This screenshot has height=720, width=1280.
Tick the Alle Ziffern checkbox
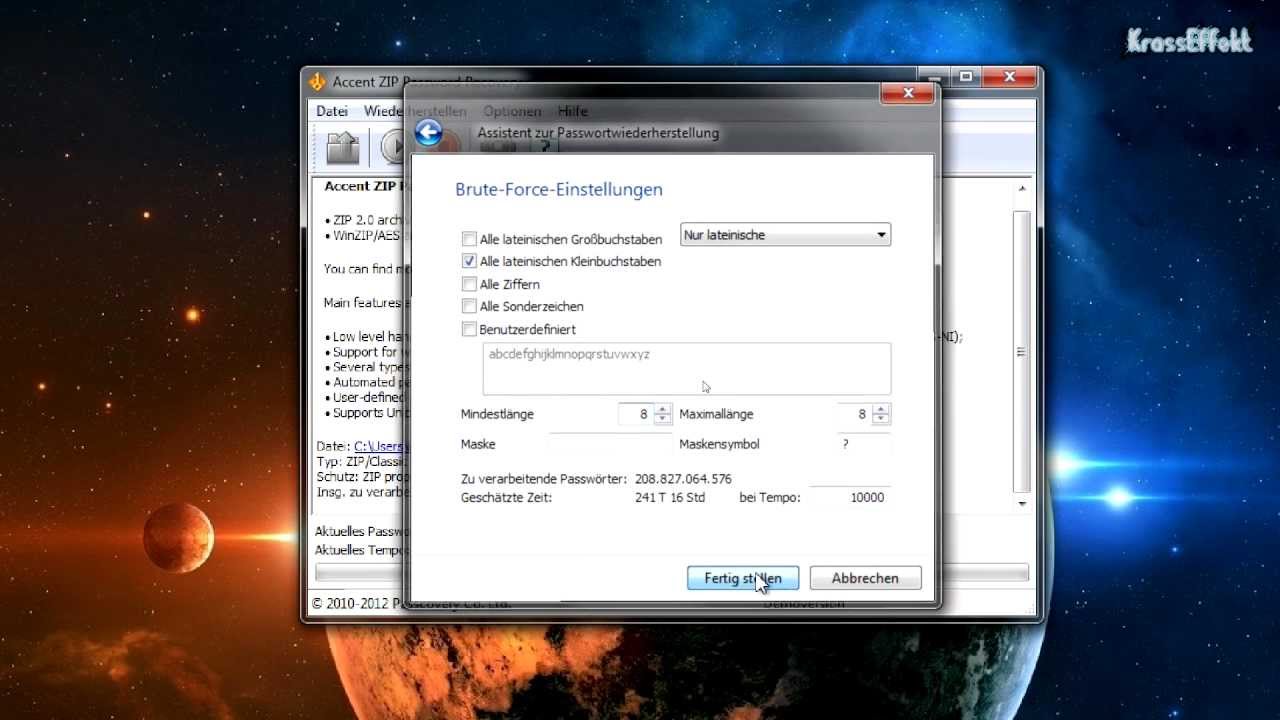469,284
